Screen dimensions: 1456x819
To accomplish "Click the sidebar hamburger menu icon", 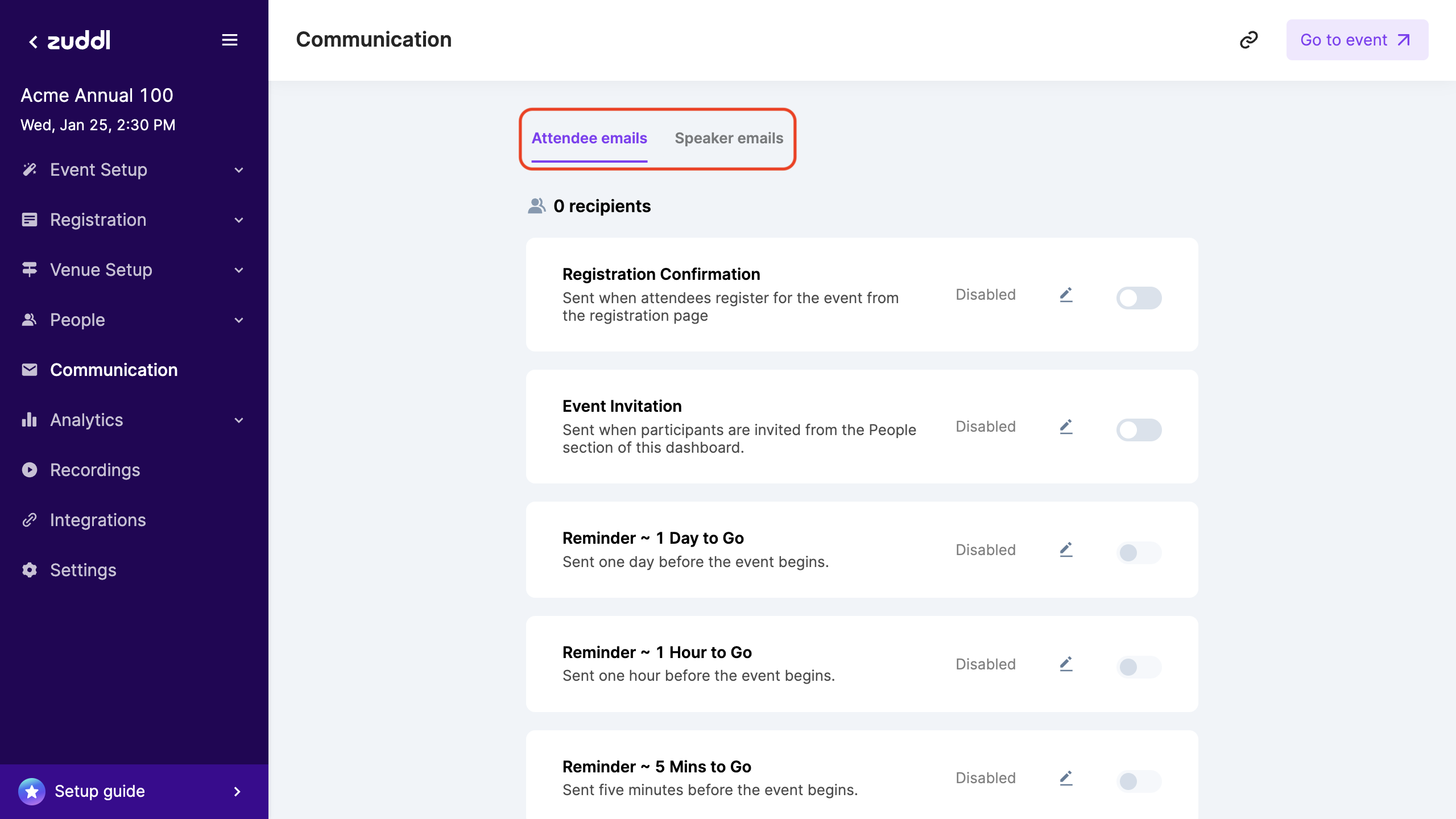I will 230,40.
